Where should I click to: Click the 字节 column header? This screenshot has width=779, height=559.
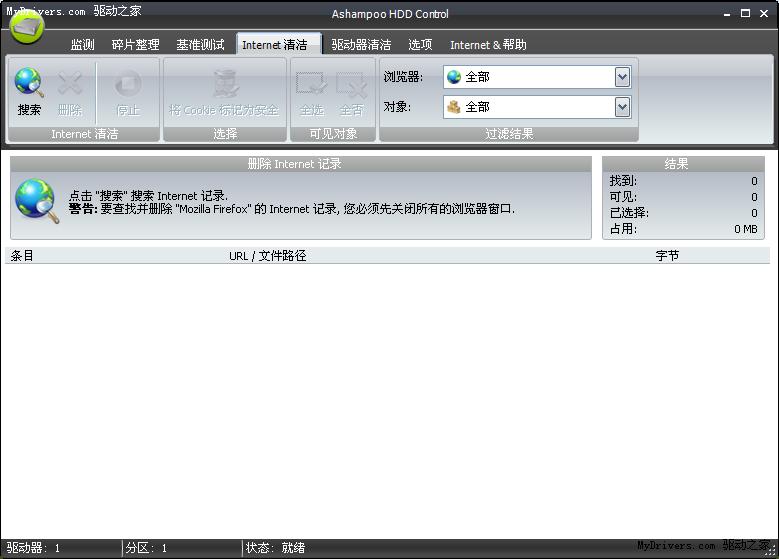tap(667, 255)
